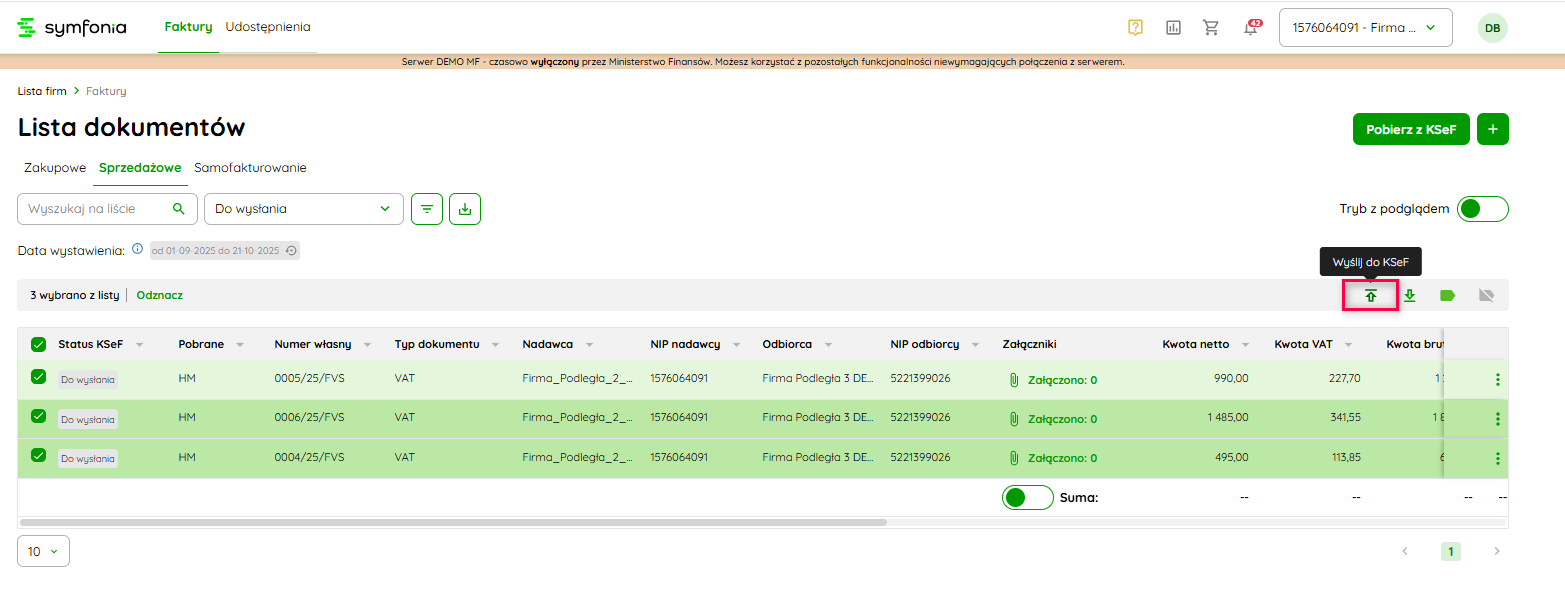Image resolution: width=1565 pixels, height=601 pixels.
Task: Click the export download button beside filters
Action: click(465, 209)
